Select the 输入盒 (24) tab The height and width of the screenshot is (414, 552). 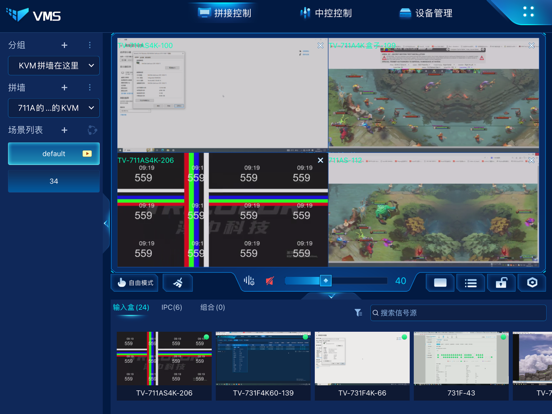131,307
